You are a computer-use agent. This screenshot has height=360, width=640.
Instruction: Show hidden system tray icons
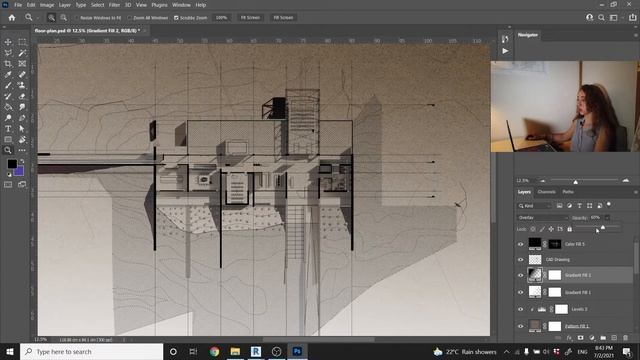[507, 351]
